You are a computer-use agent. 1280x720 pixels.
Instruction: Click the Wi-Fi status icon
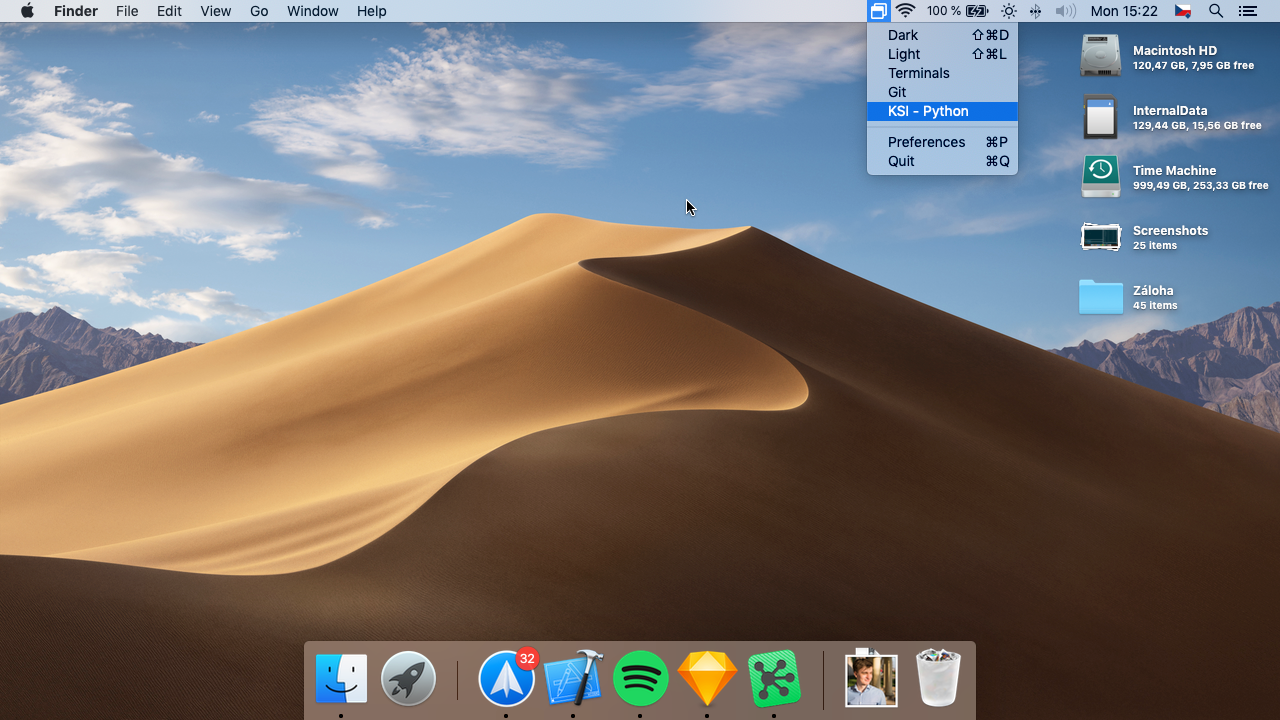pyautogui.click(x=906, y=11)
